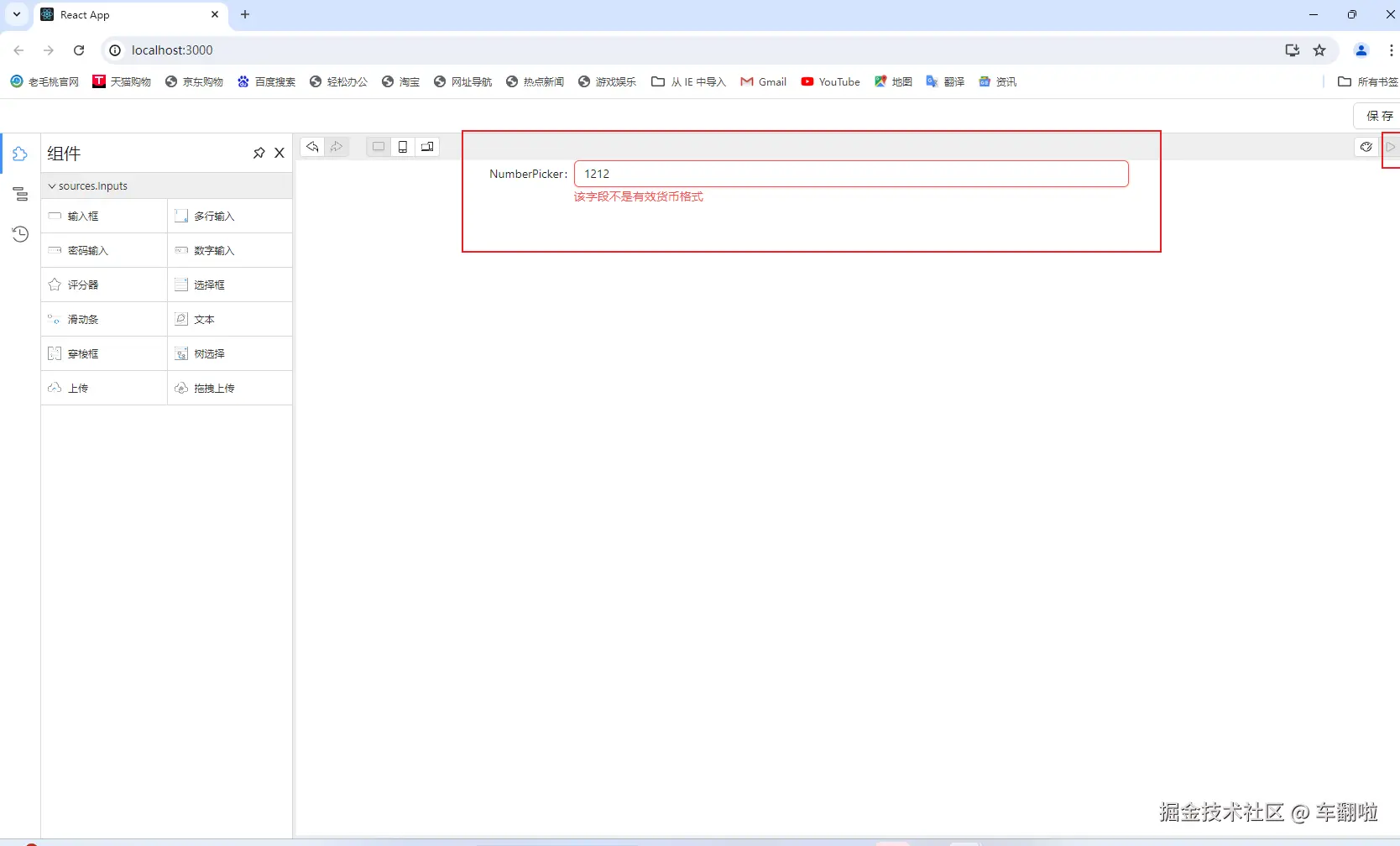Open Chrome's three-dot menu
The height and width of the screenshot is (846, 1400).
point(1391,50)
